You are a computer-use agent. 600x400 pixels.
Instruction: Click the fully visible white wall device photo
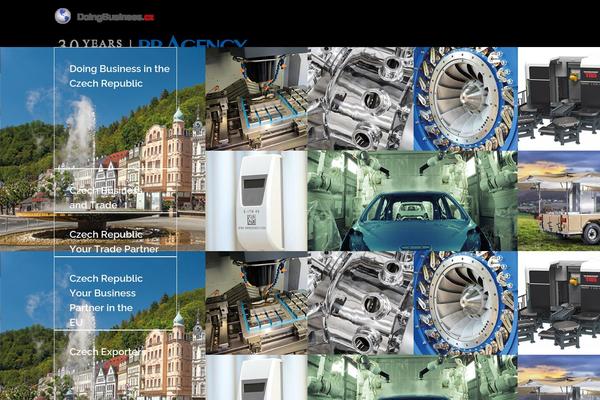pyautogui.click(x=256, y=201)
